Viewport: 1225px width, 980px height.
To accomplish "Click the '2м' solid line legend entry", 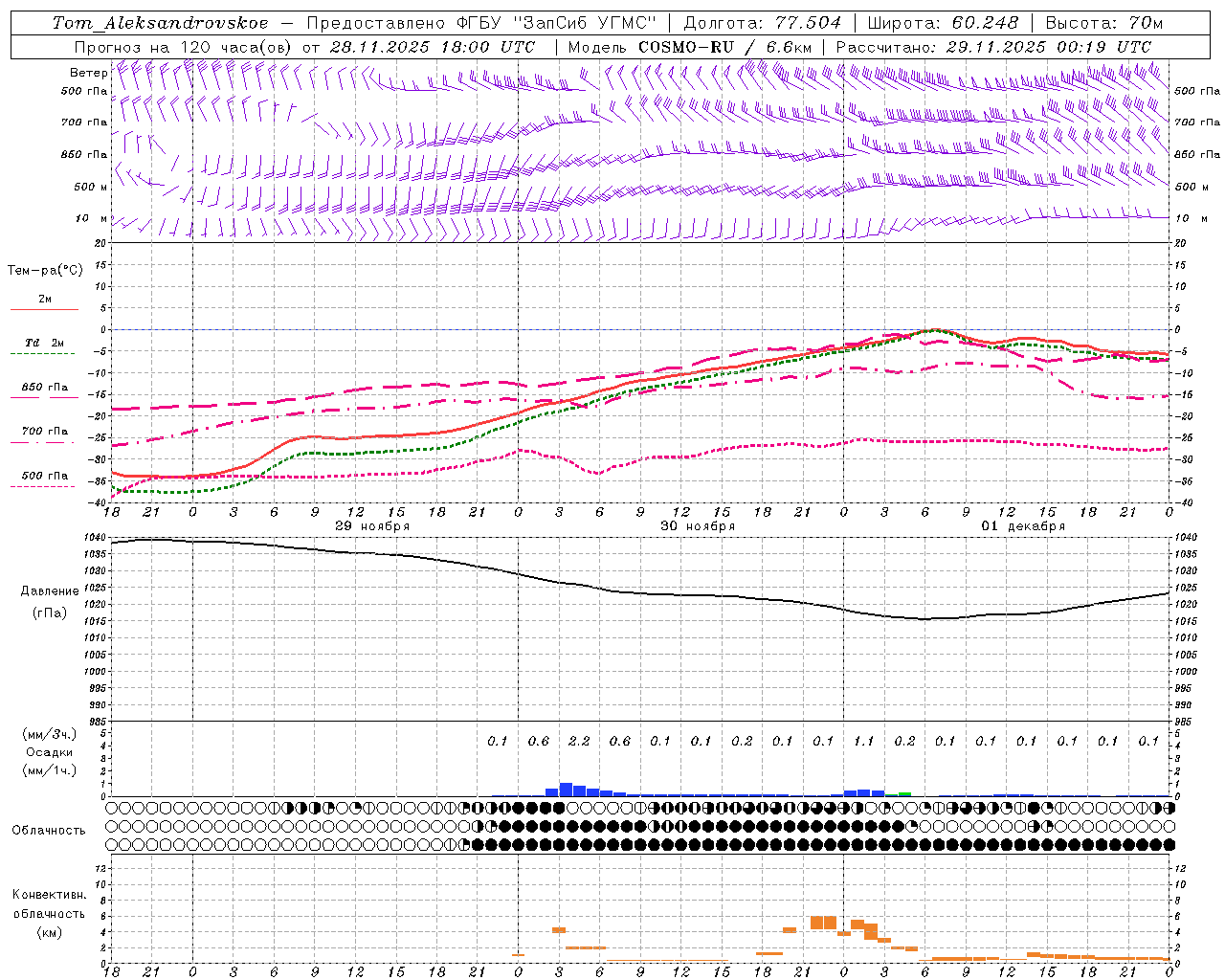I will pyautogui.click(x=45, y=300).
